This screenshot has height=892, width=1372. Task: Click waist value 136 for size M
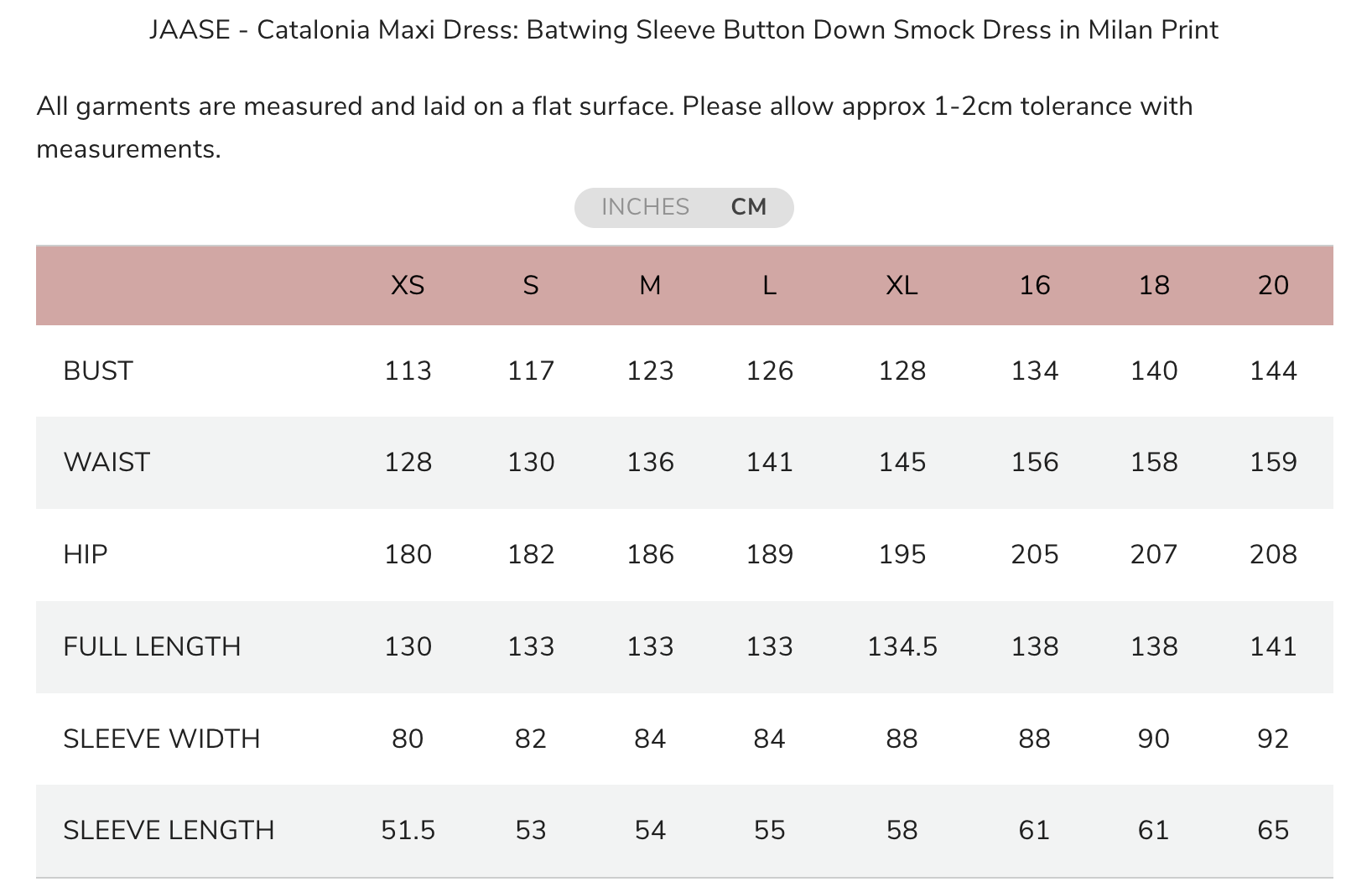[x=650, y=462]
